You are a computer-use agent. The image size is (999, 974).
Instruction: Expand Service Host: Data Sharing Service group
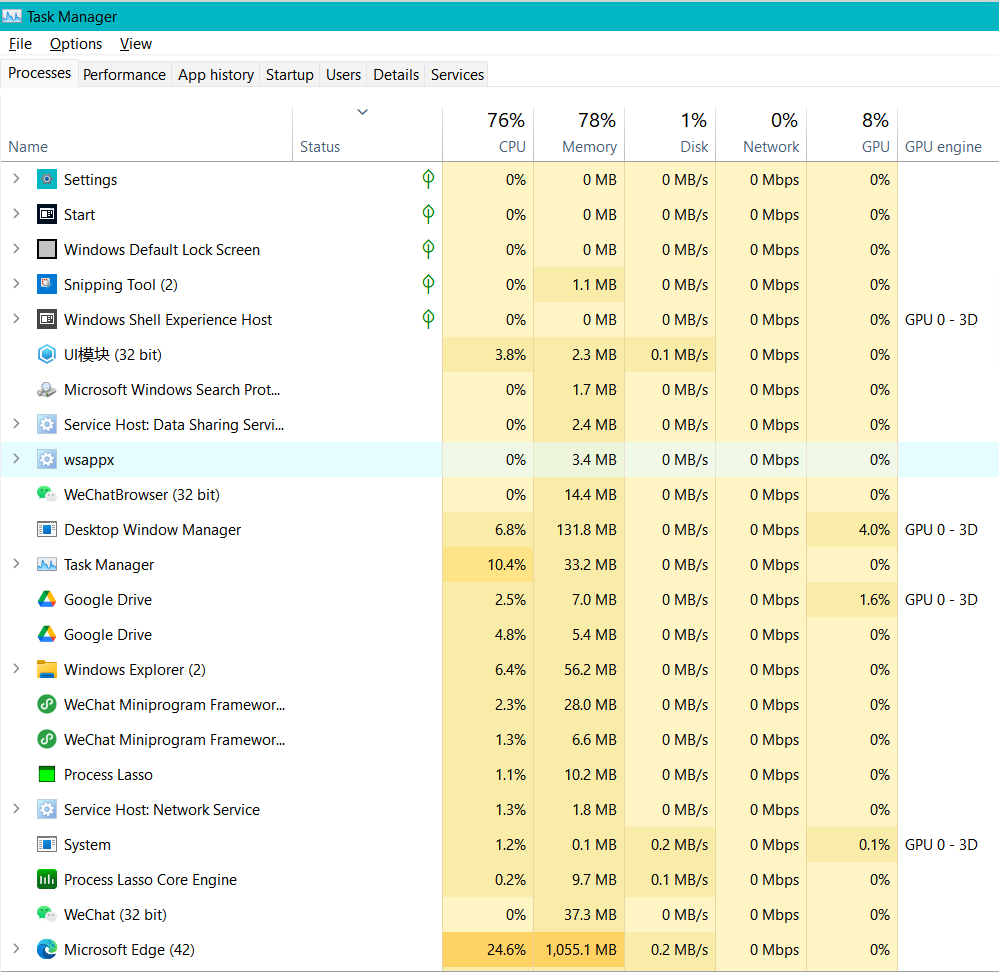pyautogui.click(x=17, y=424)
